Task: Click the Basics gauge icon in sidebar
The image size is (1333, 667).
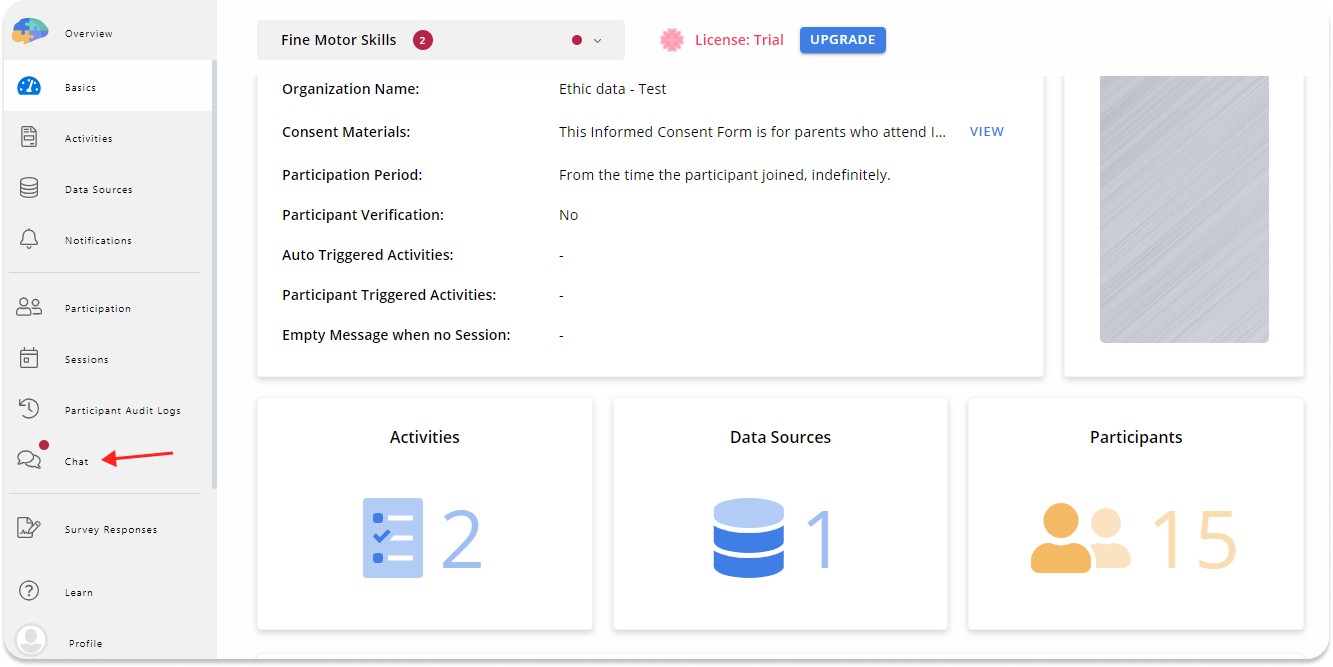Action: (29, 86)
